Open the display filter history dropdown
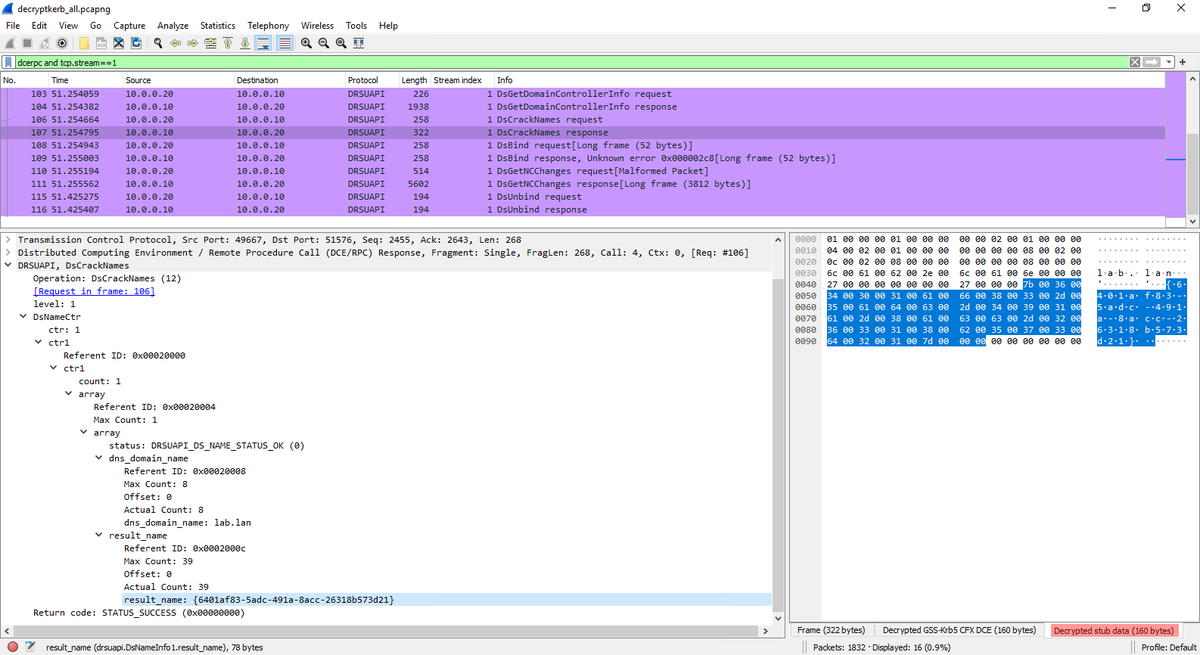Screen dimensions: 1200x655 pos(1167,62)
